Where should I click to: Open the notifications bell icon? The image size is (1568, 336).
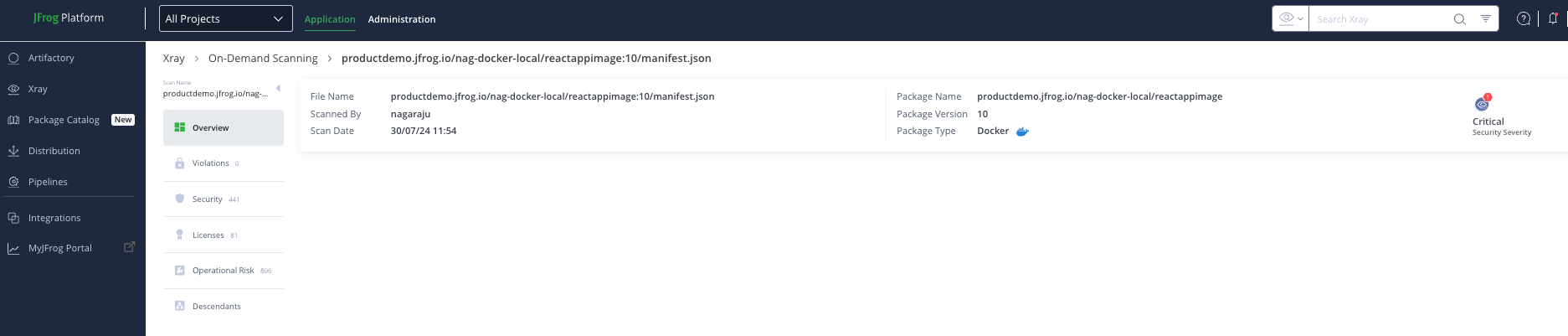pos(1553,18)
